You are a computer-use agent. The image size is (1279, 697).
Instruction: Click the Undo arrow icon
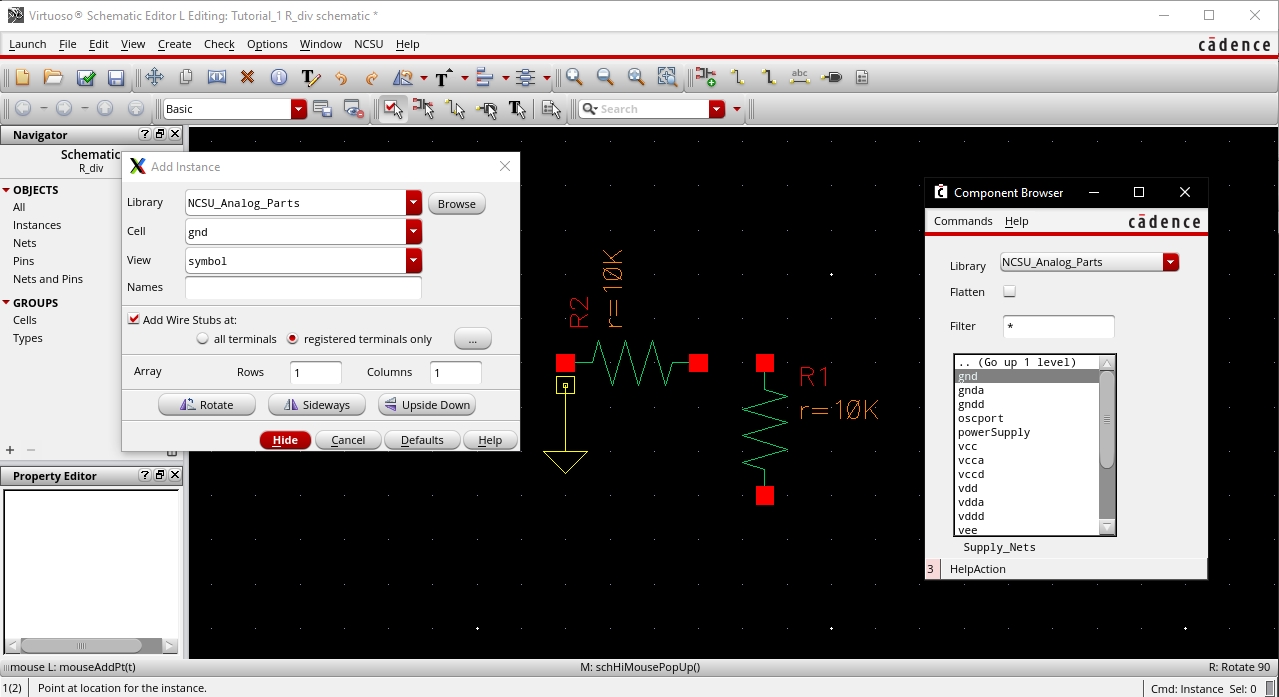tap(341, 78)
